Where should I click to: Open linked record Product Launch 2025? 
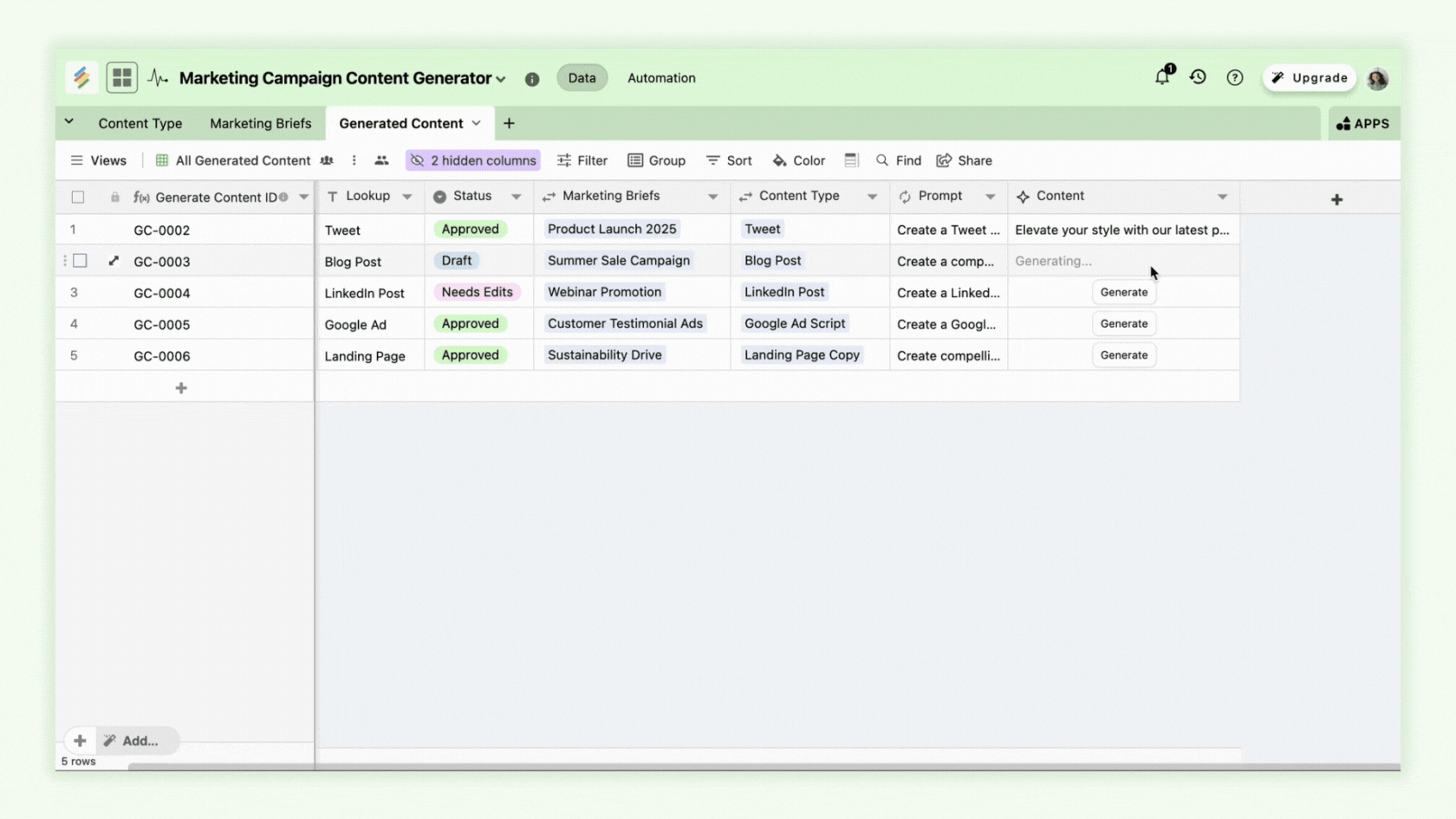(612, 229)
